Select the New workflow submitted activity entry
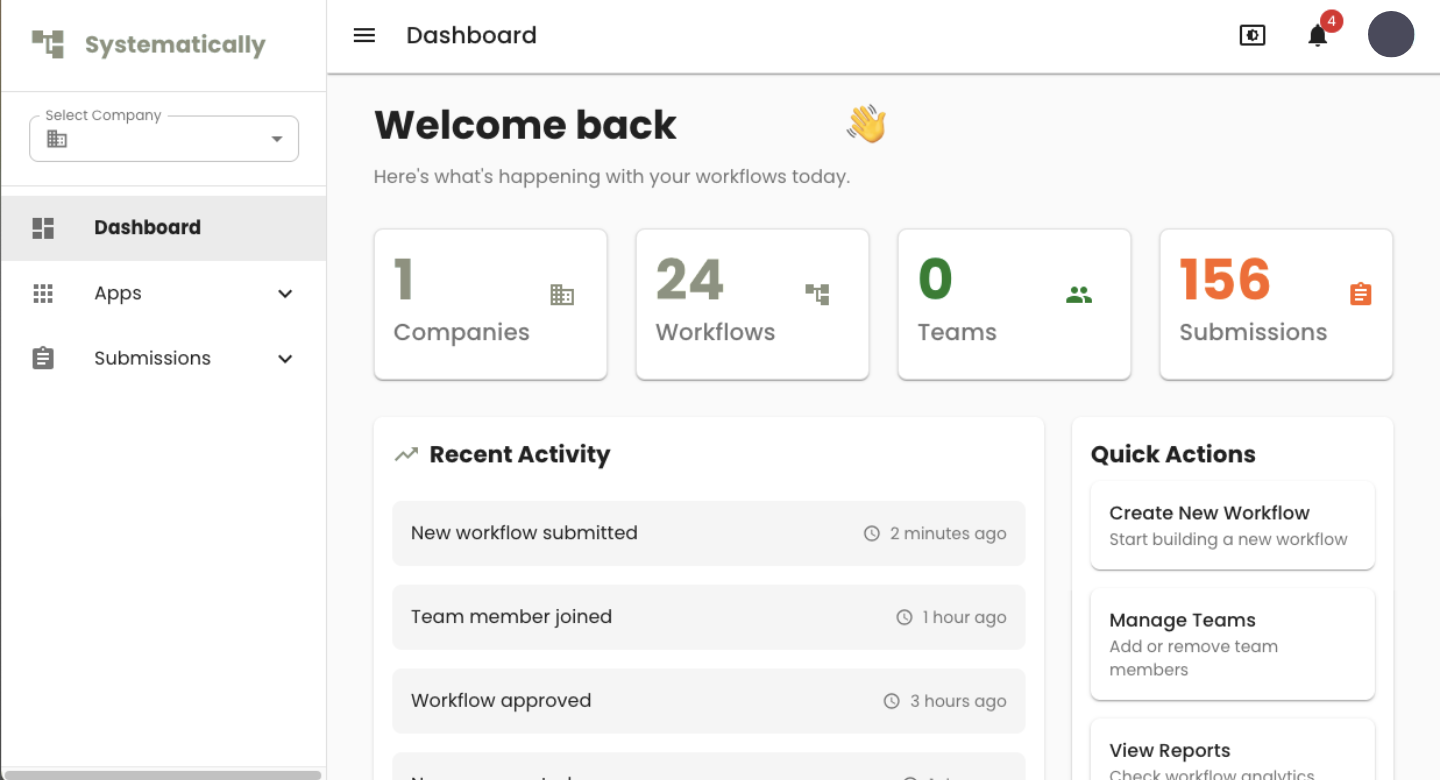 708,533
